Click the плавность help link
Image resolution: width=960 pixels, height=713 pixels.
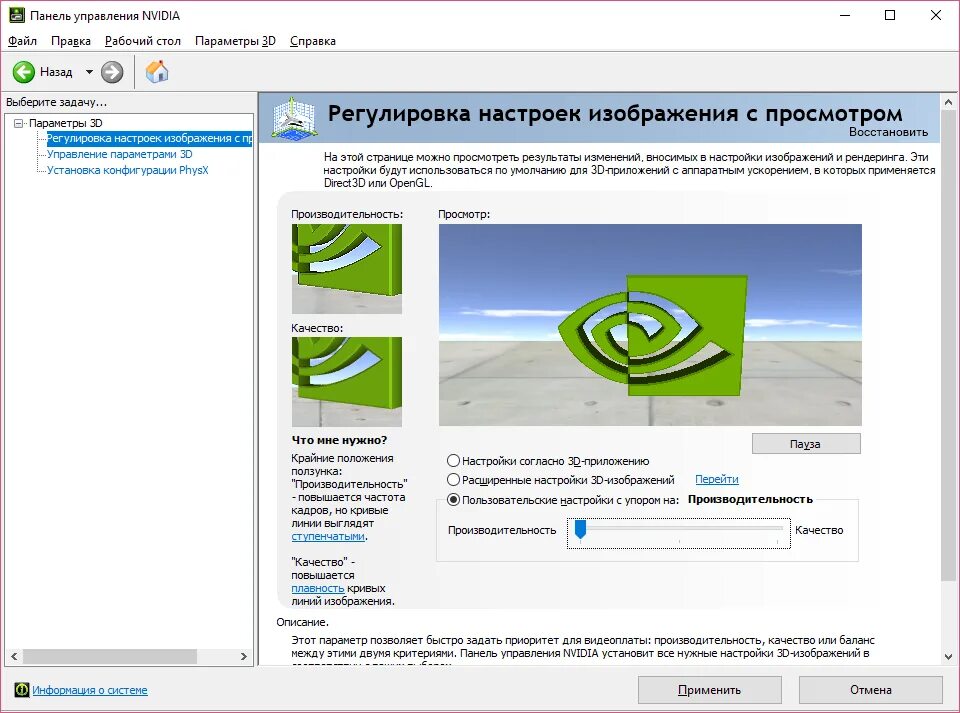pyautogui.click(x=318, y=588)
